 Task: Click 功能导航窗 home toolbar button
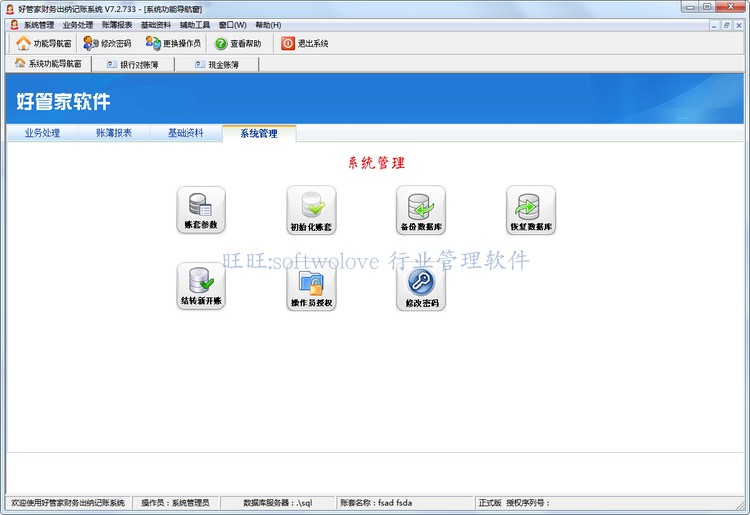click(44, 44)
